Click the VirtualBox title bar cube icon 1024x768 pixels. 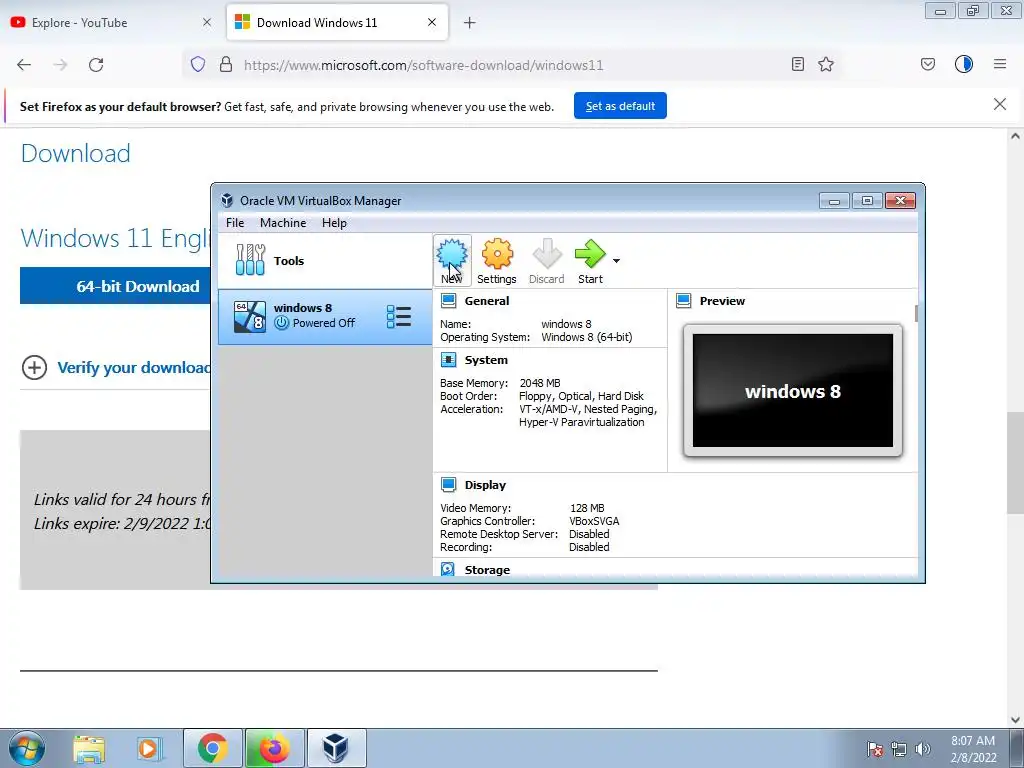click(x=227, y=200)
